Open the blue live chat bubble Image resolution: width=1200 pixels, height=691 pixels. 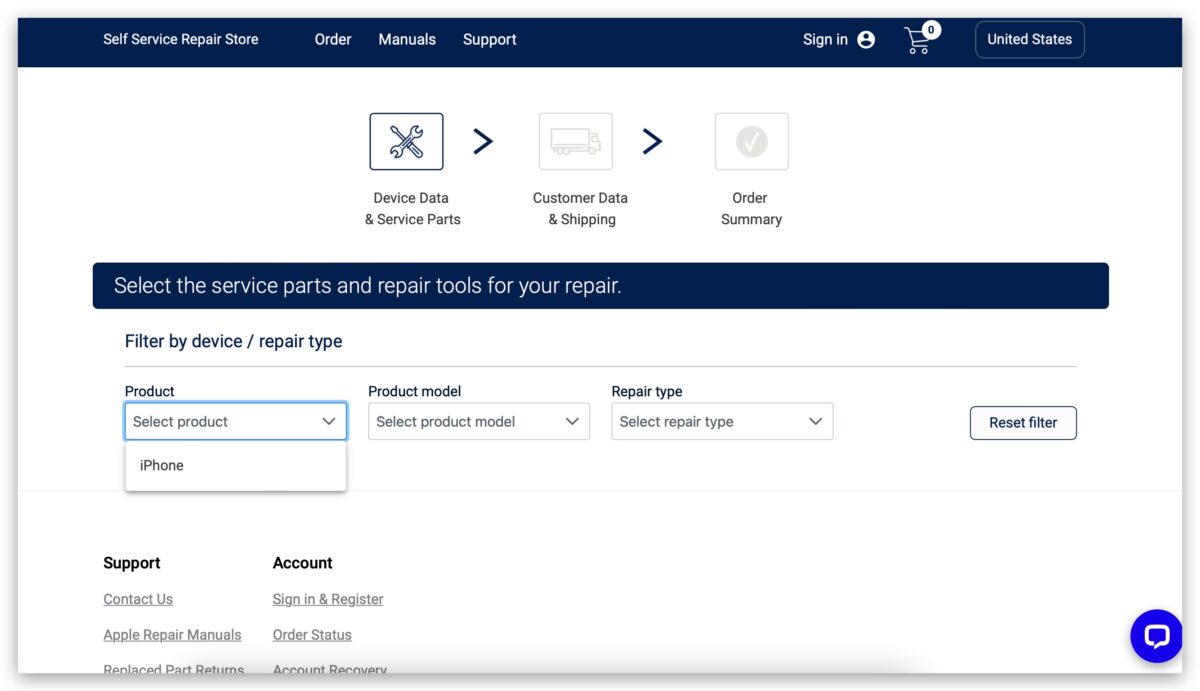click(x=1156, y=636)
